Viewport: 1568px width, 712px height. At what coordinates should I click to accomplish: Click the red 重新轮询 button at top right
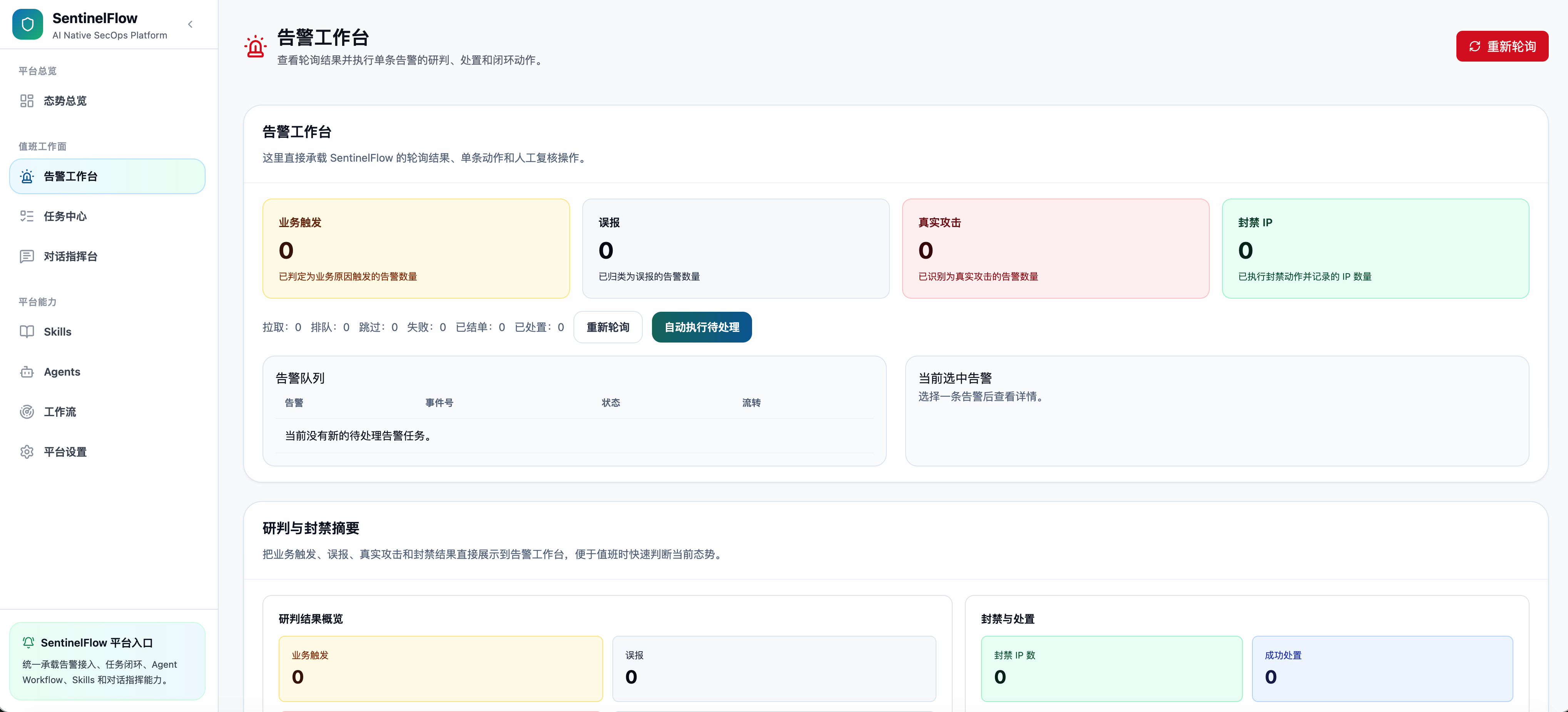coord(1502,46)
